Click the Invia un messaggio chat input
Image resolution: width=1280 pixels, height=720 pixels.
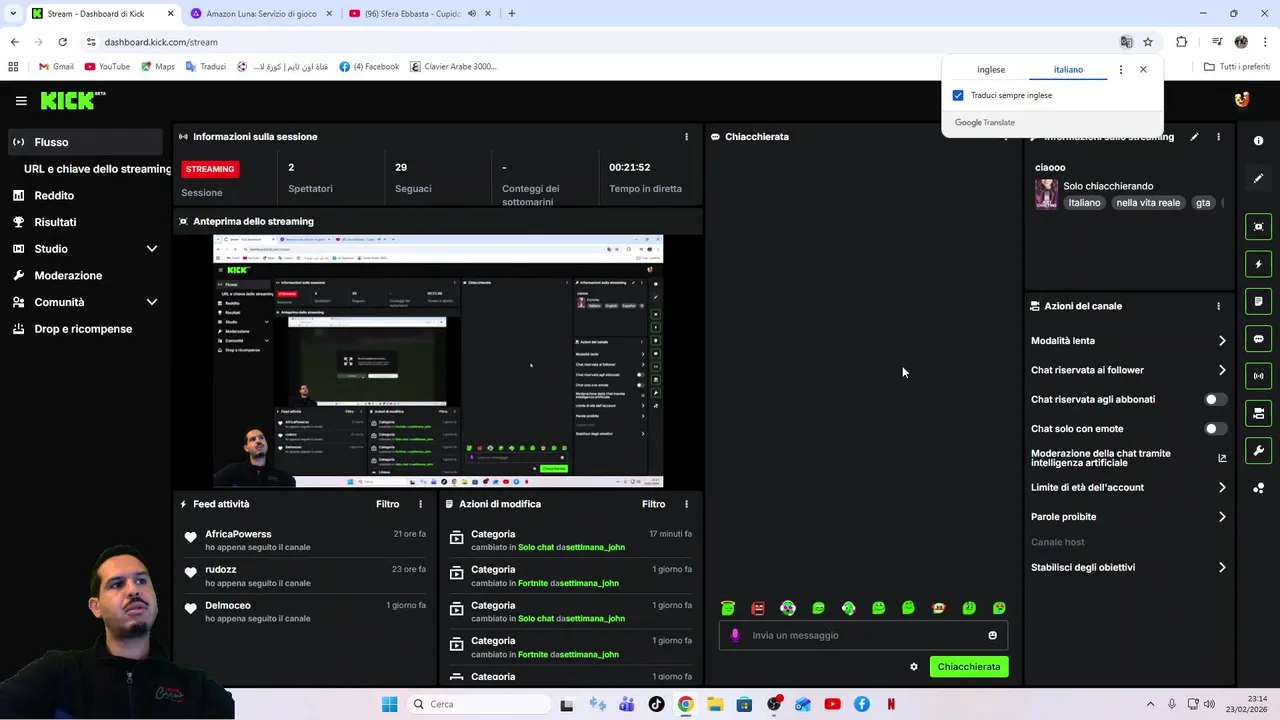[x=863, y=635]
